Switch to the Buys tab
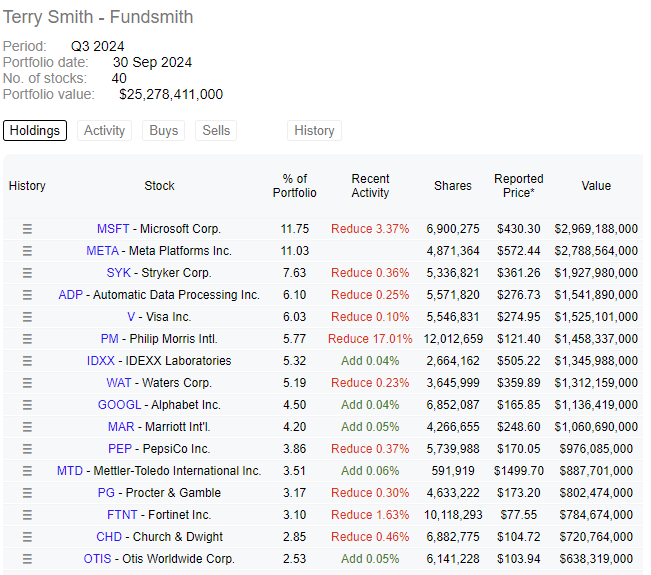This screenshot has width=651, height=575. [164, 130]
